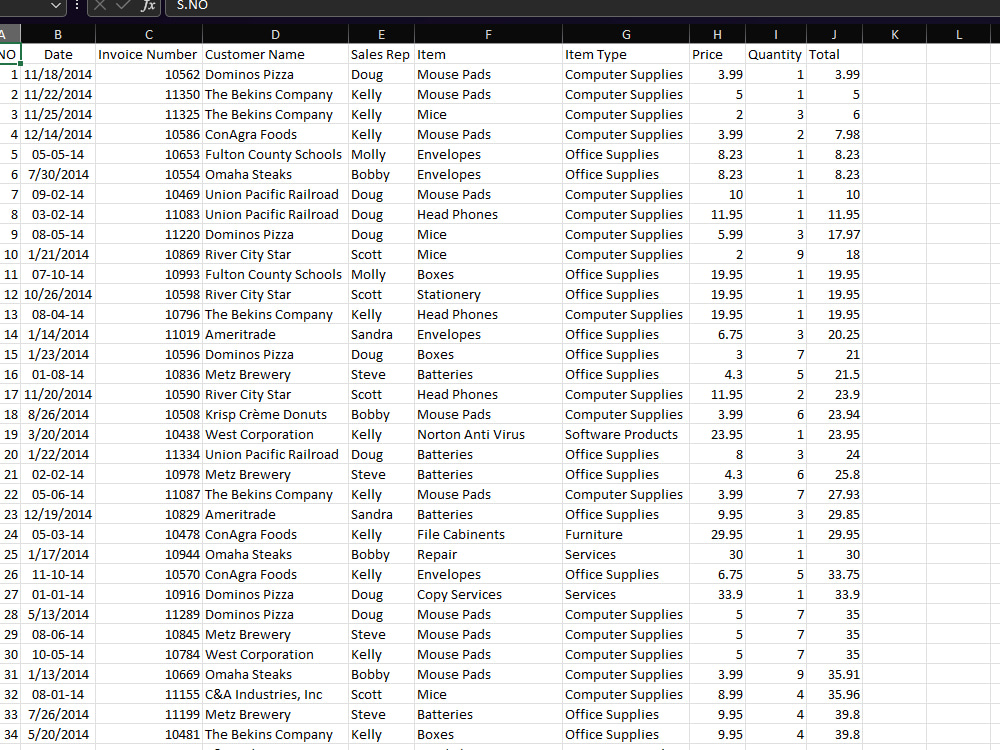1000x750 pixels.
Task: Select column D header
Action: (x=275, y=34)
